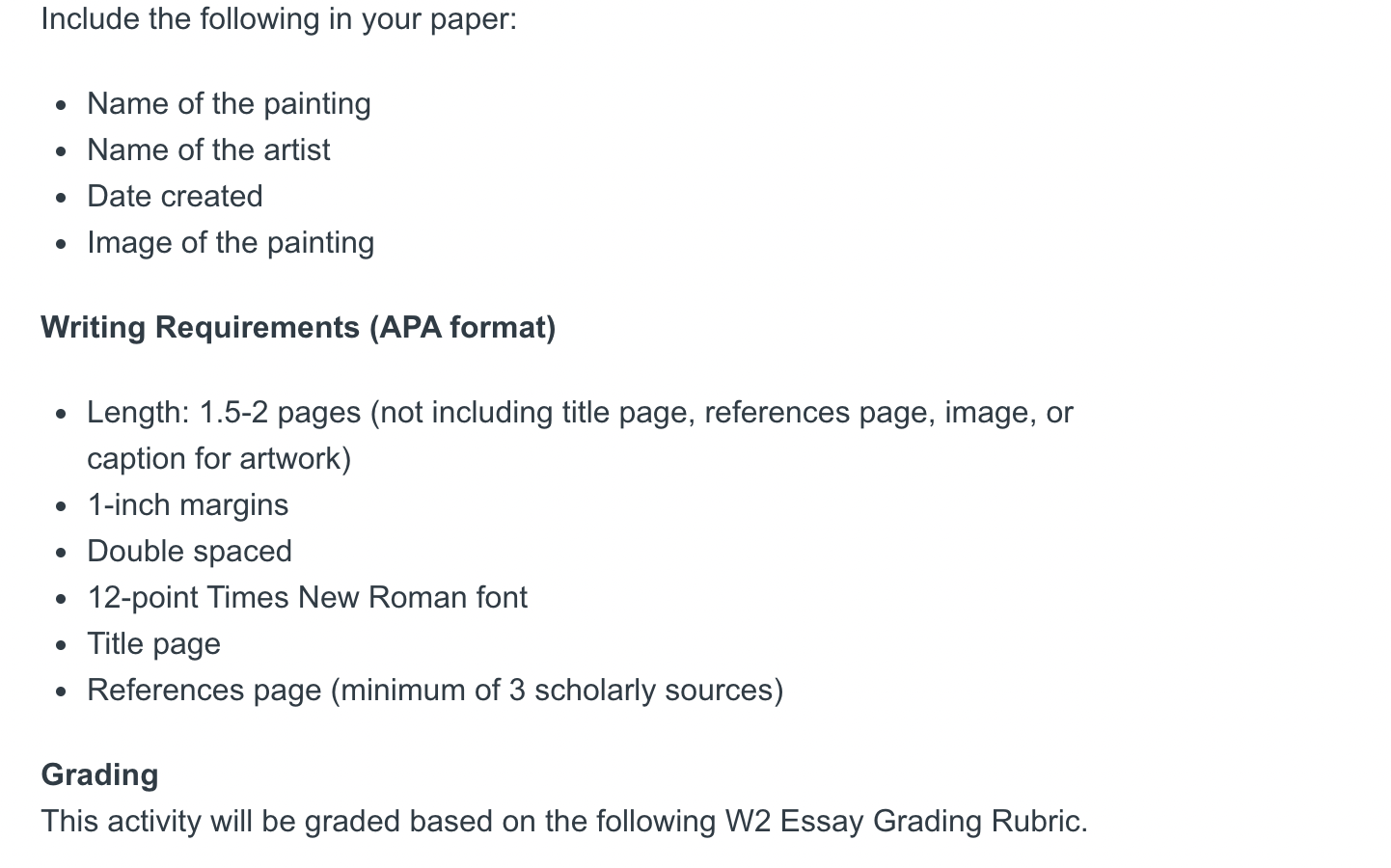Click the 'Include the following in your paper' line
This screenshot has height=868, width=1391.
[279, 19]
